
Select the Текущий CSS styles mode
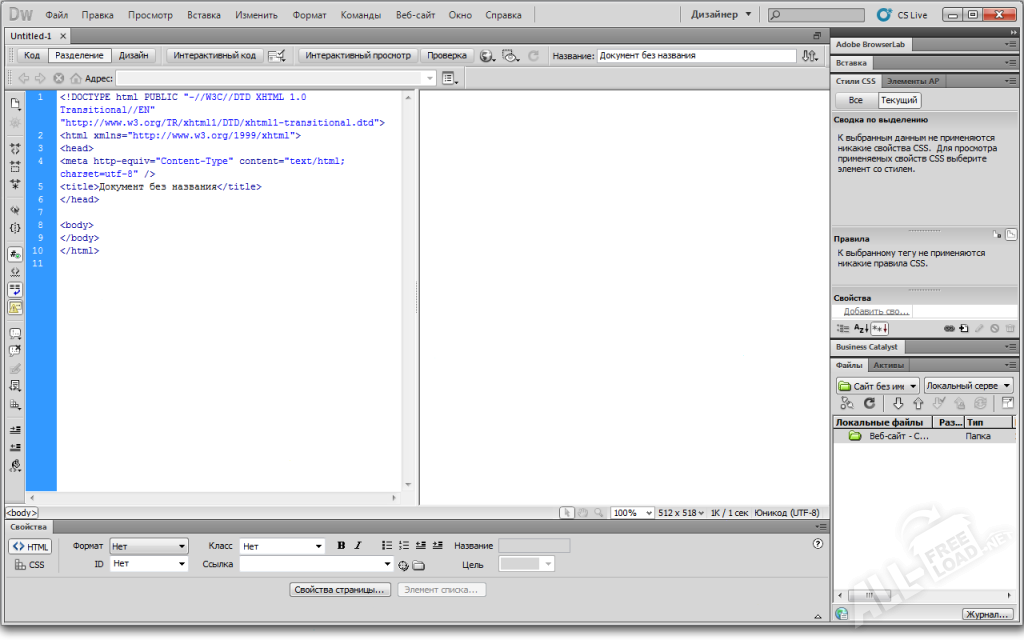pos(899,101)
